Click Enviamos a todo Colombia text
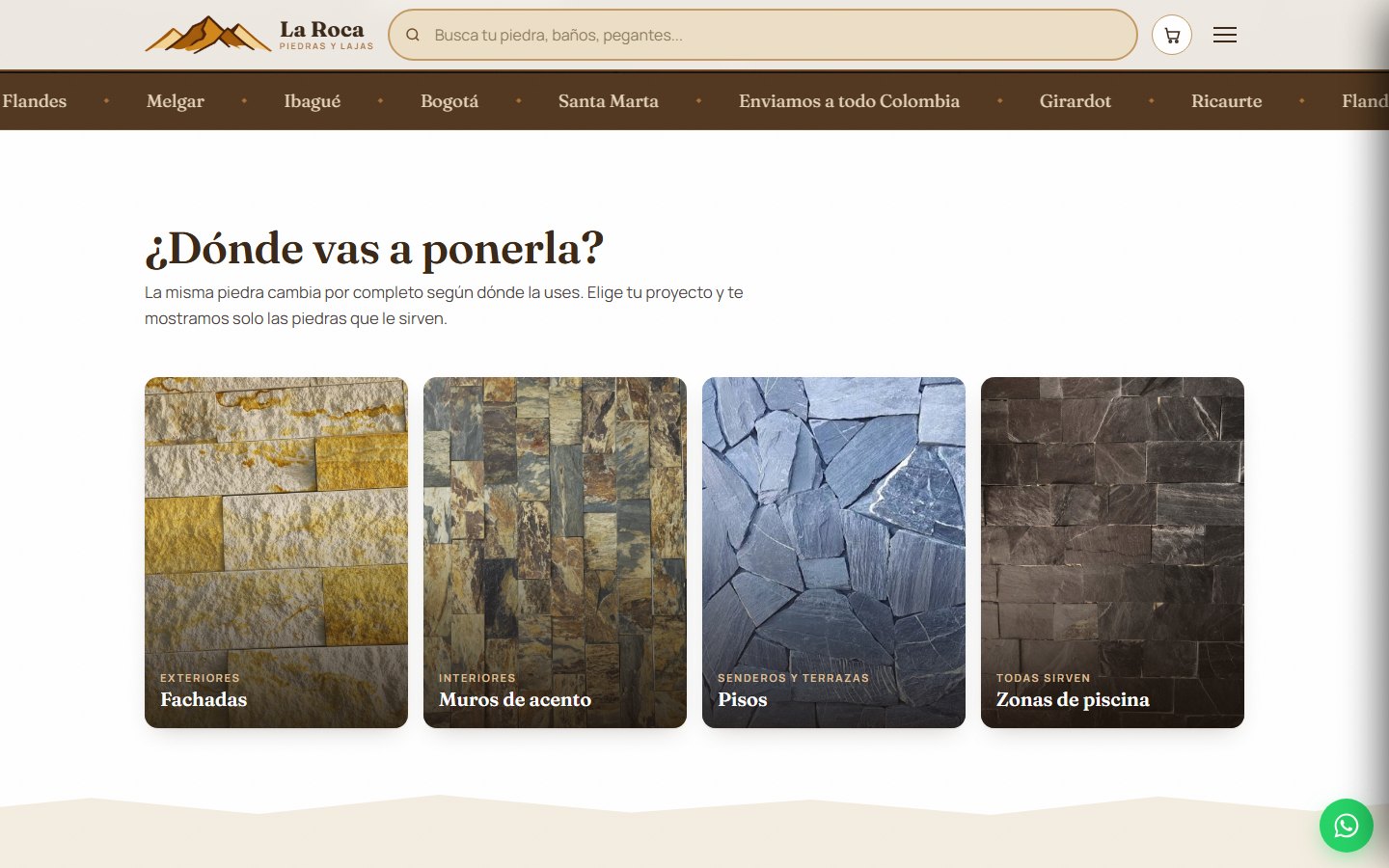Image resolution: width=1389 pixels, height=868 pixels. 849,101
